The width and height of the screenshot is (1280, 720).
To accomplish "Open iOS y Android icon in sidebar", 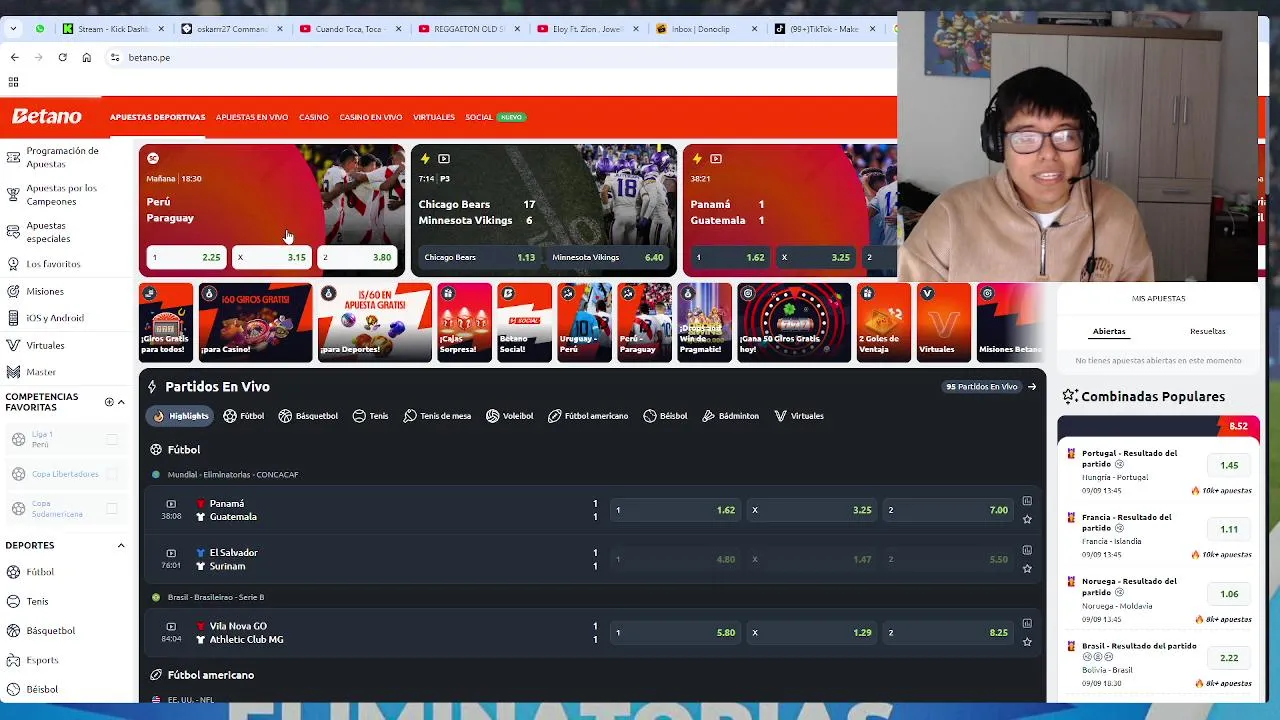I will pyautogui.click(x=13, y=318).
